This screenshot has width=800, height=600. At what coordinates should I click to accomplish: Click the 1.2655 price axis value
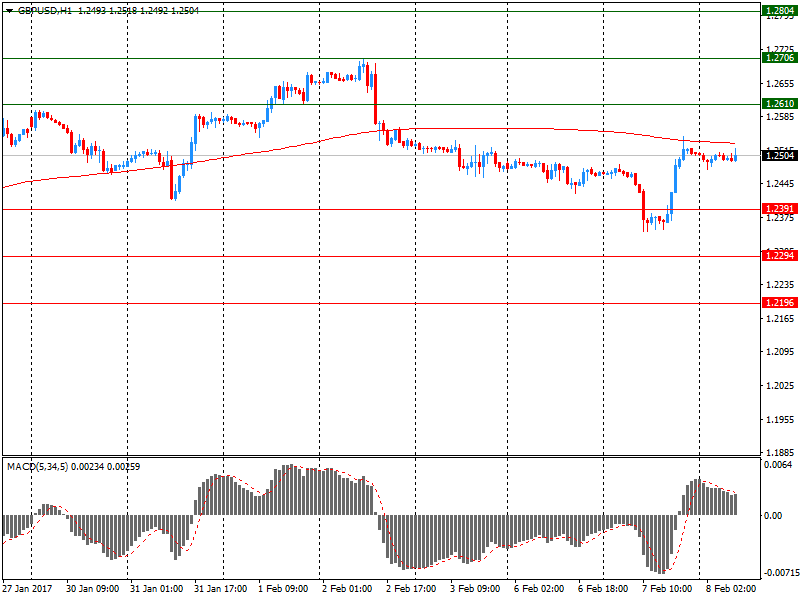[781, 84]
